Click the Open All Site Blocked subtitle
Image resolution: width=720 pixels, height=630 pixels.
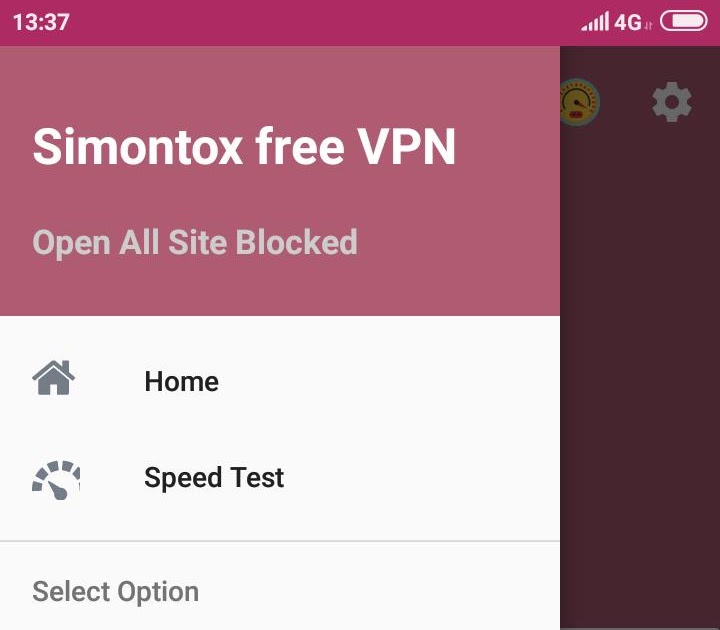pos(195,242)
